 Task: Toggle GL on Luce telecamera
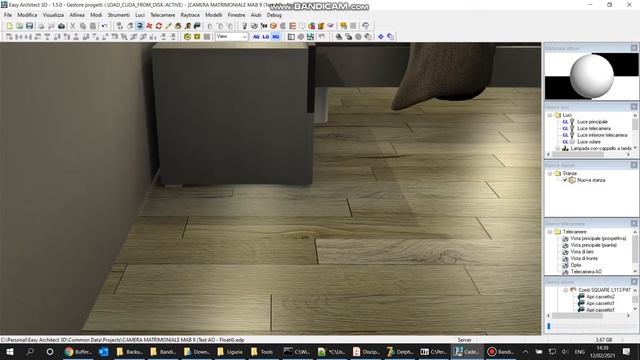(x=565, y=128)
